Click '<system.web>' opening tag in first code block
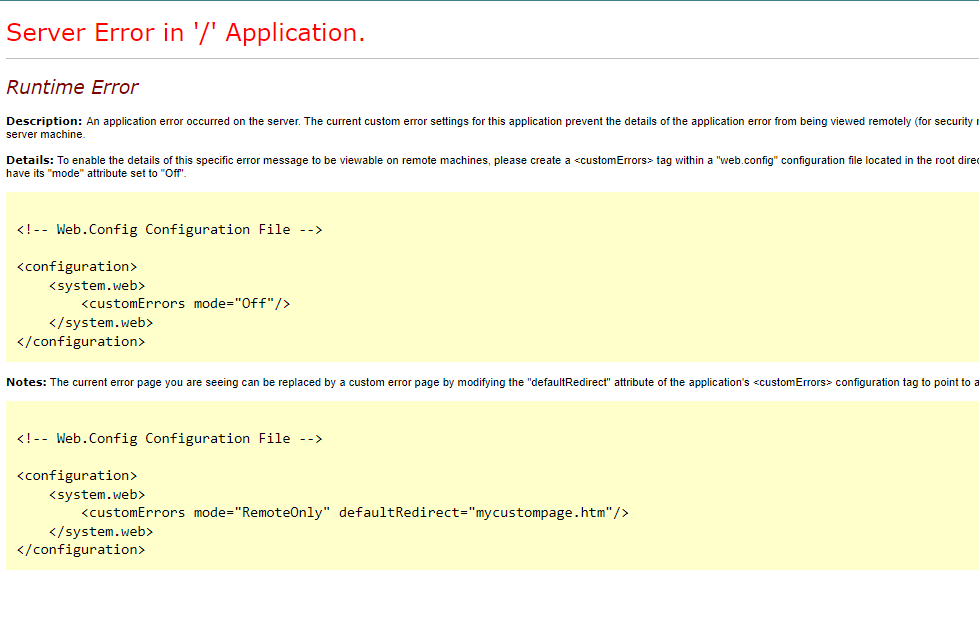This screenshot has width=979, height=620. (97, 286)
